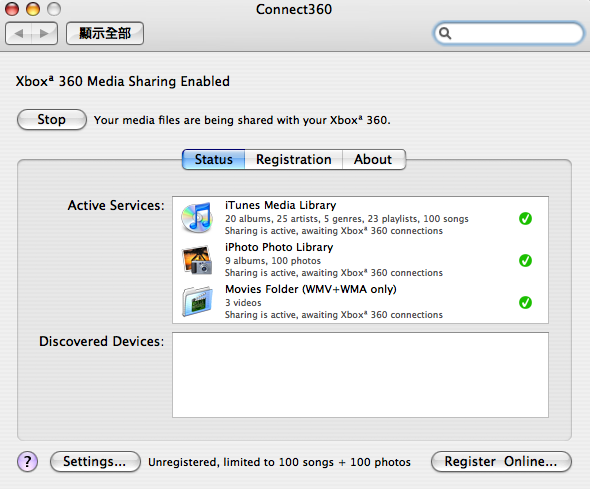The height and width of the screenshot is (489, 590).
Task: Go back with the left arrow button
Action: click(x=18, y=33)
